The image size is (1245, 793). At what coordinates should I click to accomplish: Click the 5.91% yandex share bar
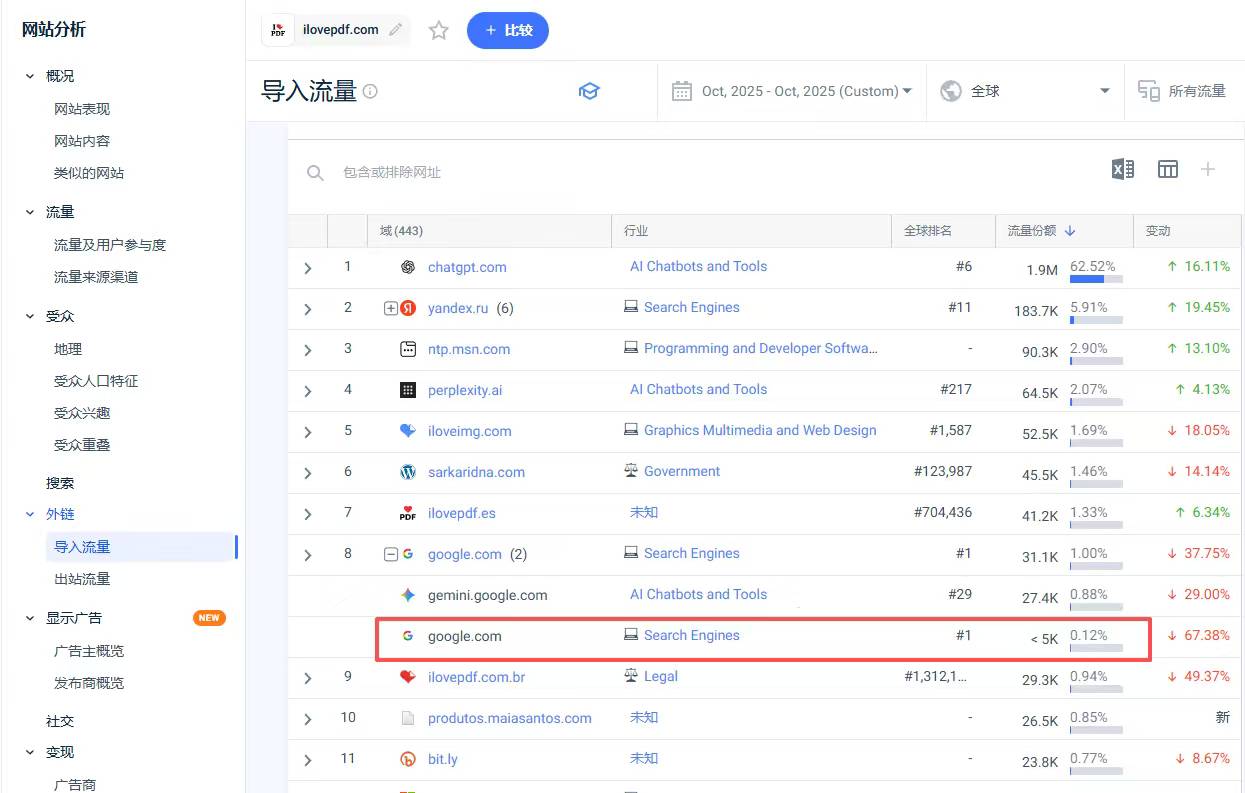[x=1096, y=320]
